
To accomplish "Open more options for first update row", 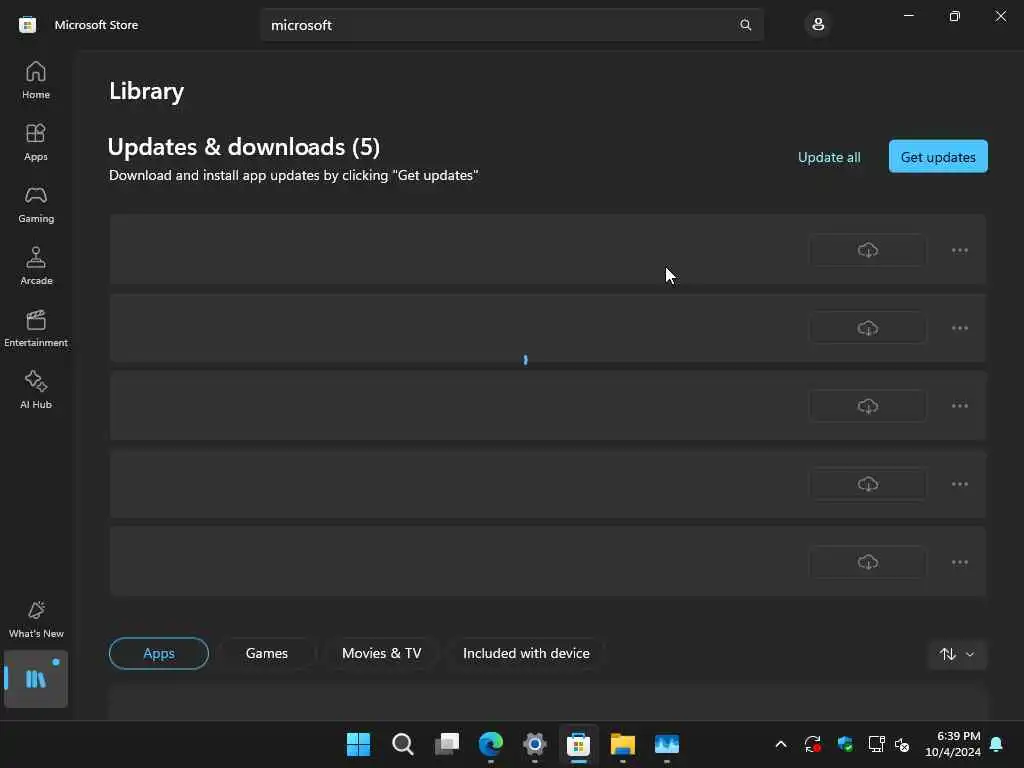I will 959,250.
